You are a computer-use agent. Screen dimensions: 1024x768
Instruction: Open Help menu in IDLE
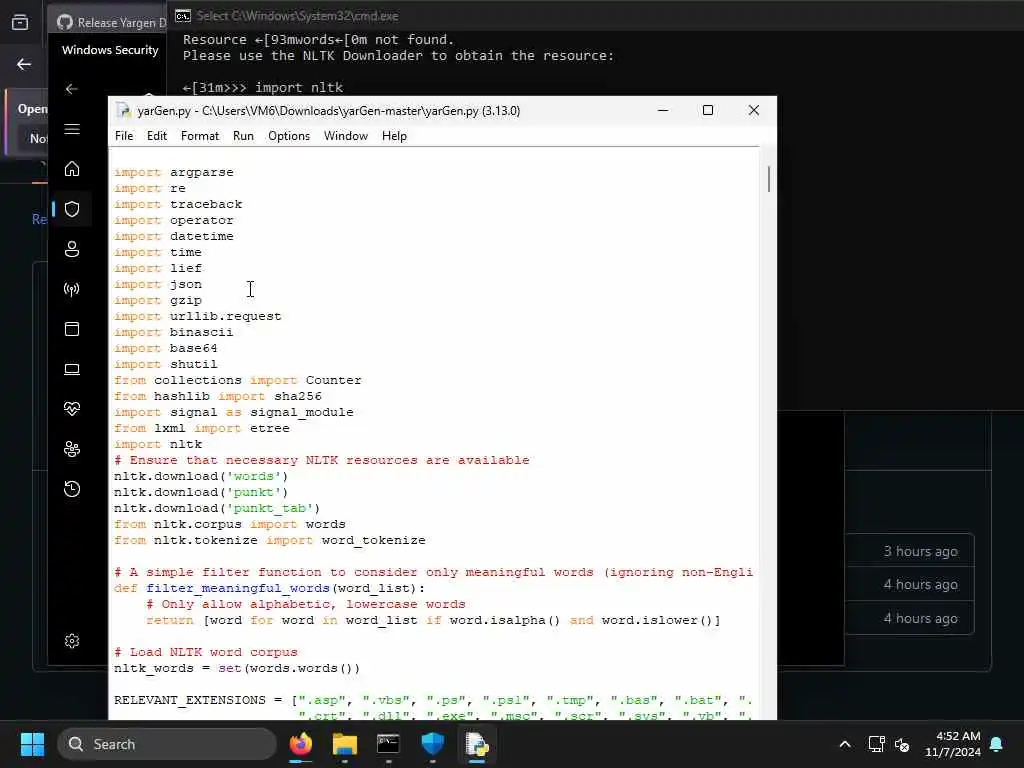pyautogui.click(x=394, y=136)
